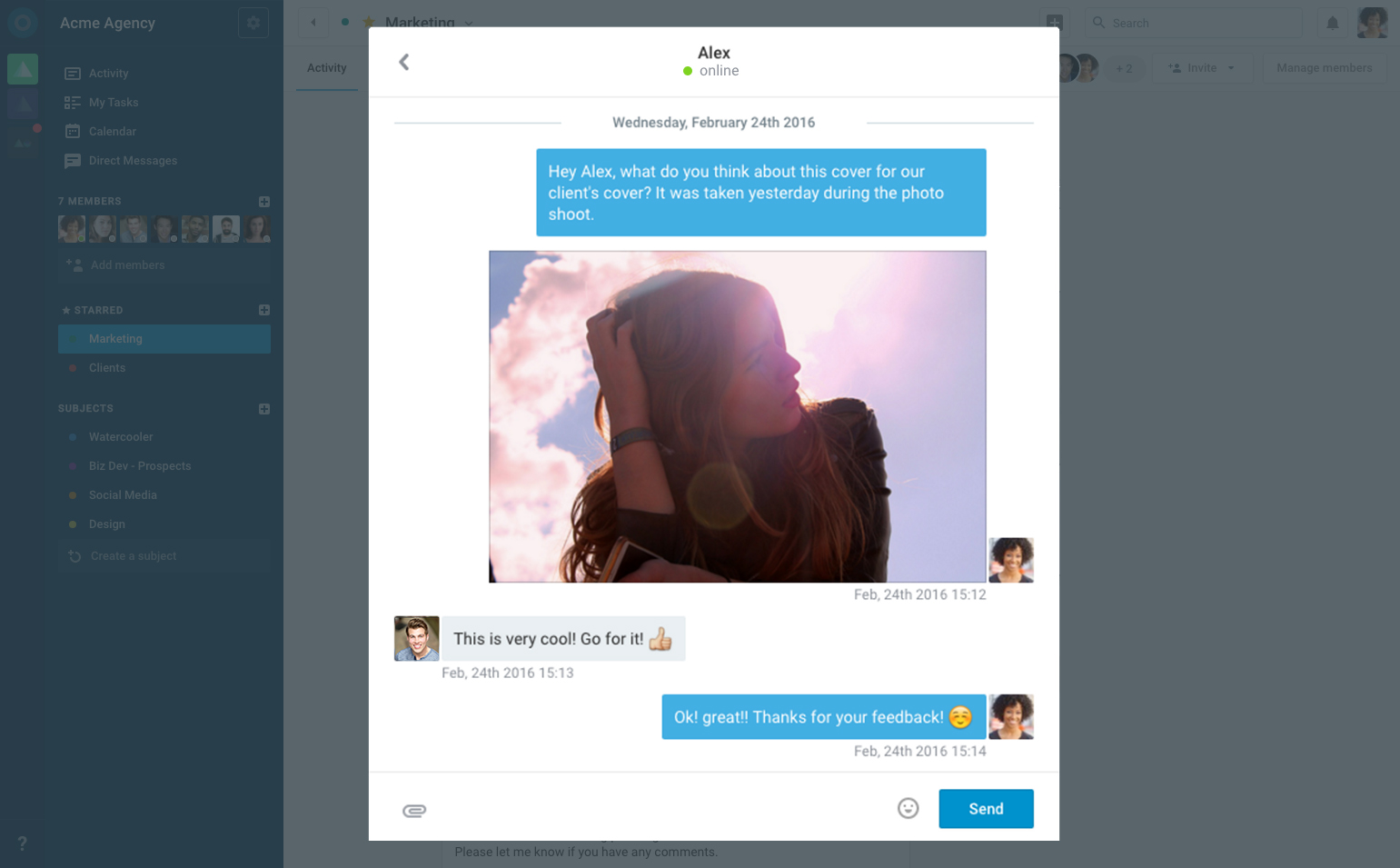Click the Wednesday, February 24th 2016 date
The image size is (1400, 868).
click(x=713, y=123)
